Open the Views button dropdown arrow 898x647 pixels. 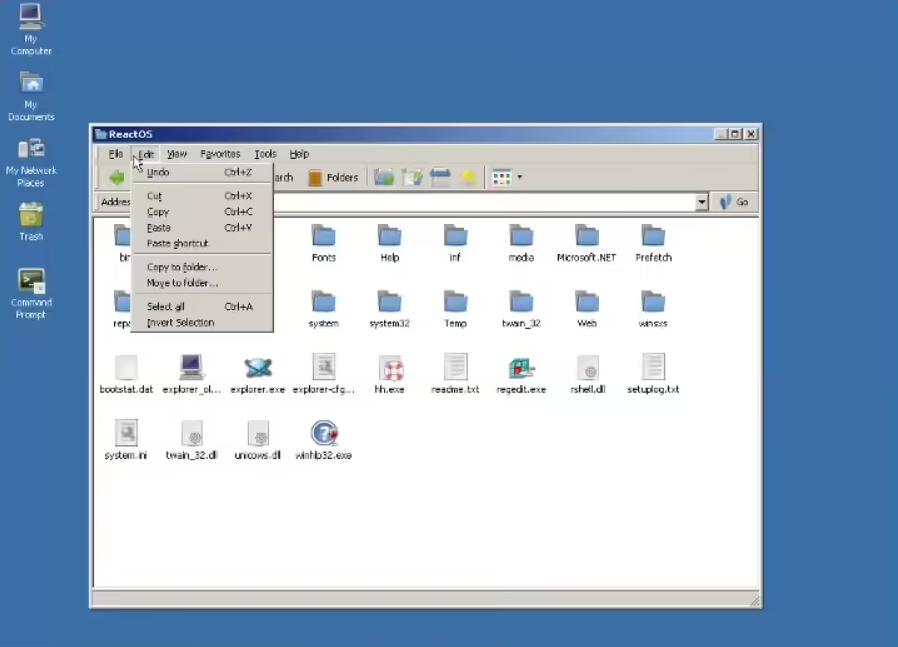point(519,178)
